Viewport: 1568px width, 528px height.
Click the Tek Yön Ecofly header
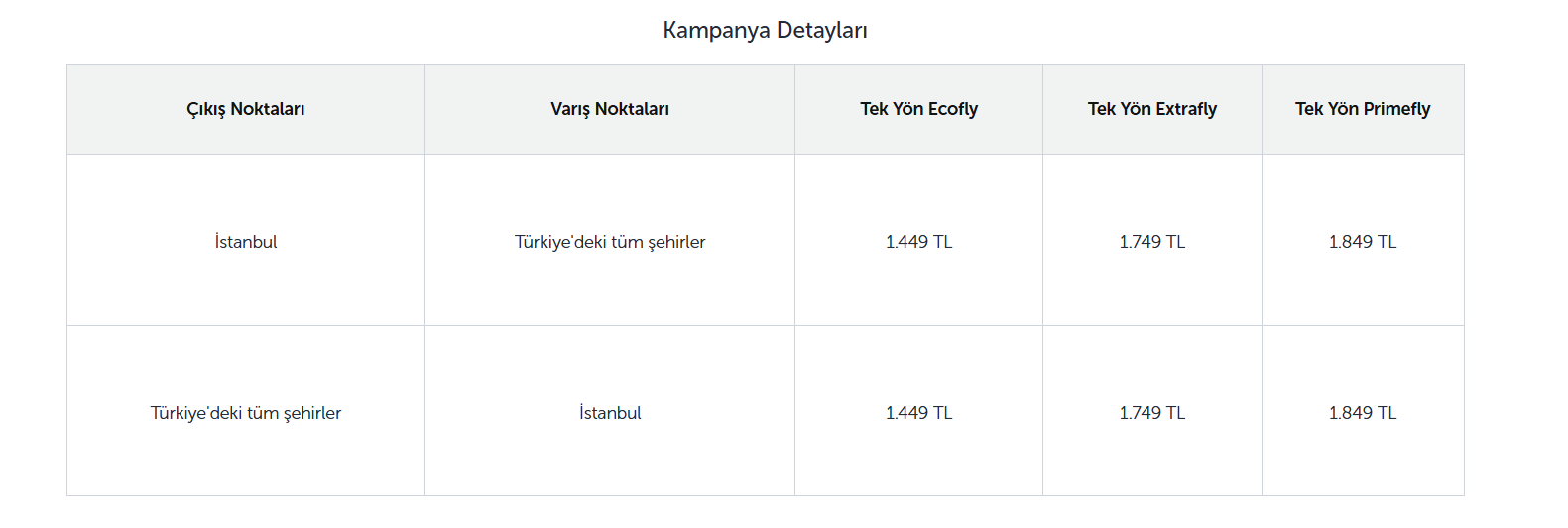918,109
